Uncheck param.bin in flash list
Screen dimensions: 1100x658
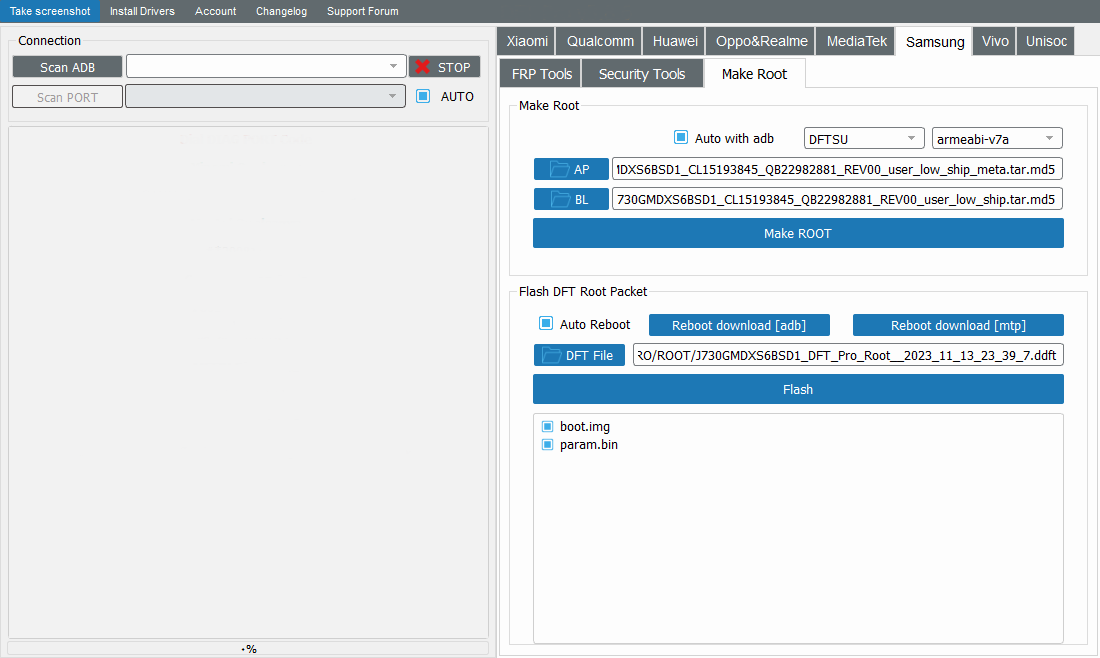[x=548, y=445]
